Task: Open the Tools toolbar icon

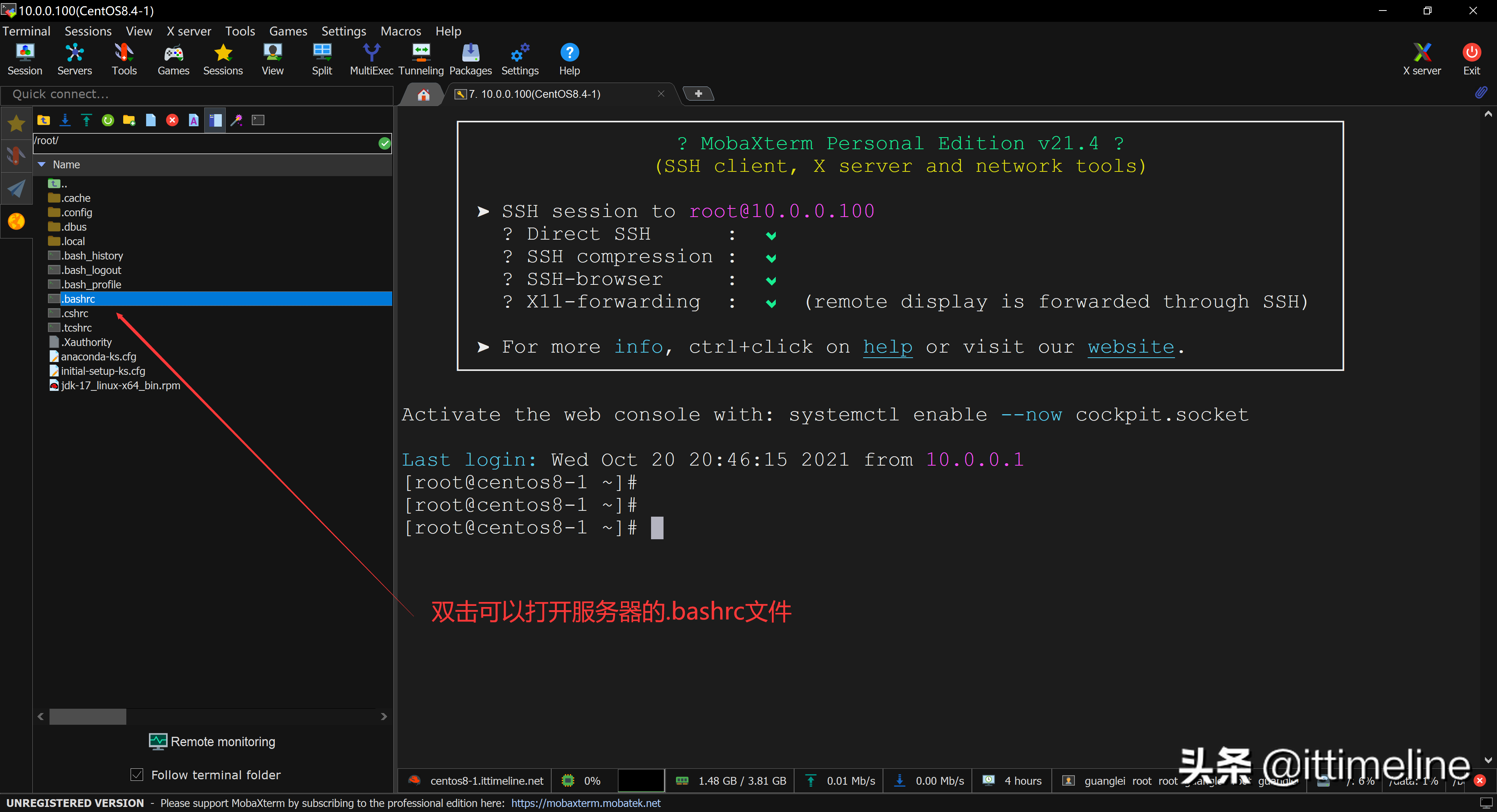Action: point(124,59)
